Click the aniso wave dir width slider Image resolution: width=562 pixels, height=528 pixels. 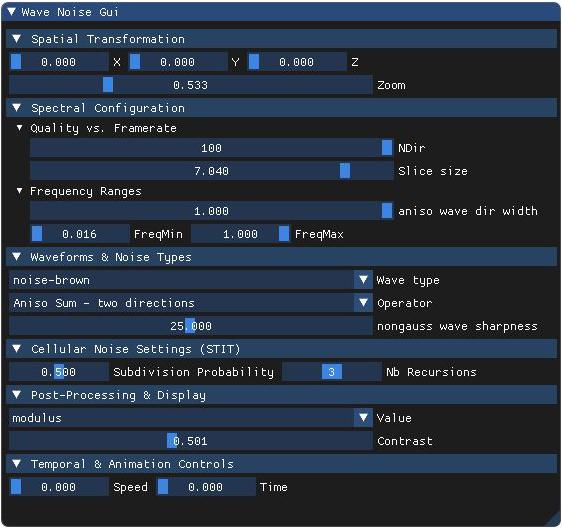(x=211, y=211)
